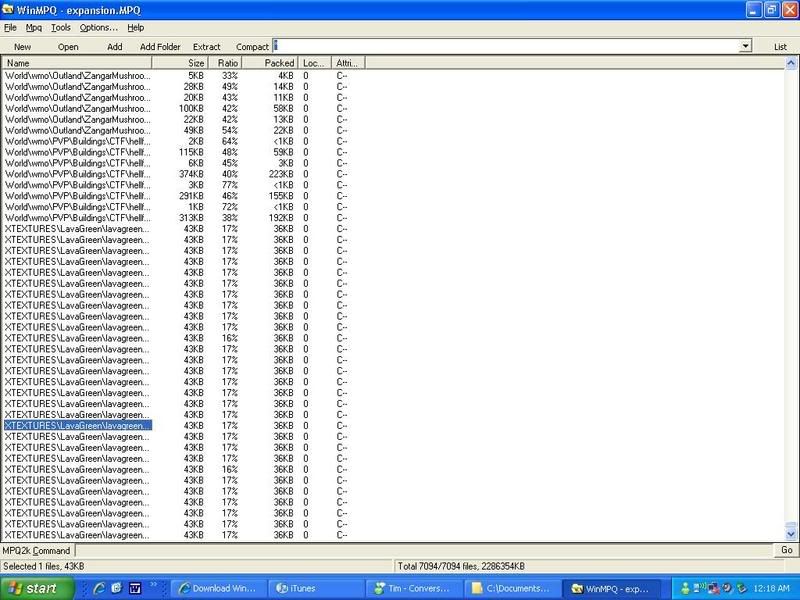Viewport: 800px width, 600px height.
Task: Click the highlighted XTEXTURES\LavaGreen row
Action: (78, 426)
